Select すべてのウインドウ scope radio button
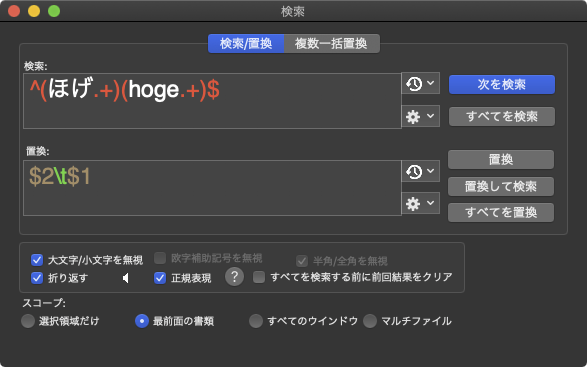Viewport: 587px width, 367px height. pyautogui.click(x=256, y=321)
